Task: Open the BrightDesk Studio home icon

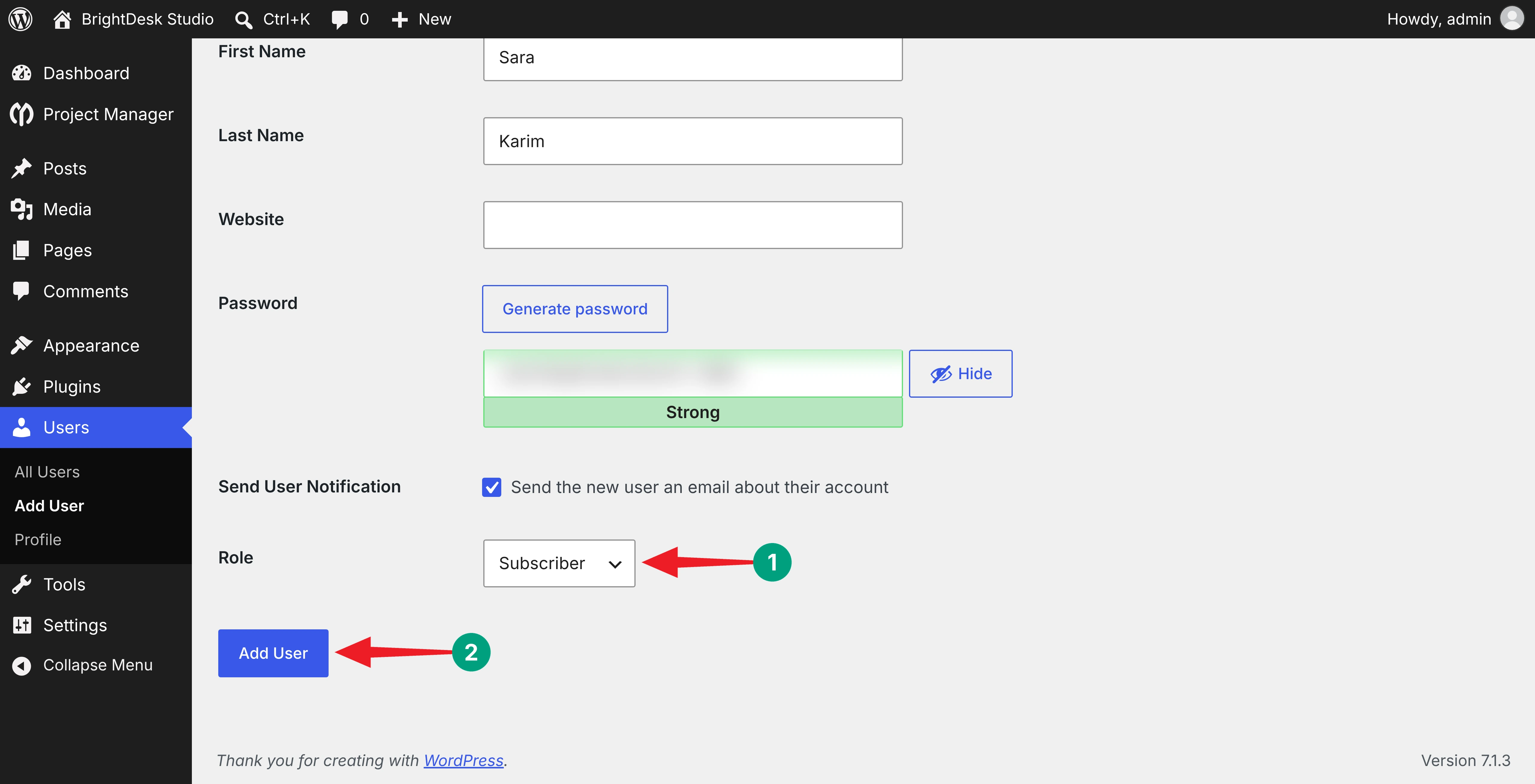Action: [62, 19]
